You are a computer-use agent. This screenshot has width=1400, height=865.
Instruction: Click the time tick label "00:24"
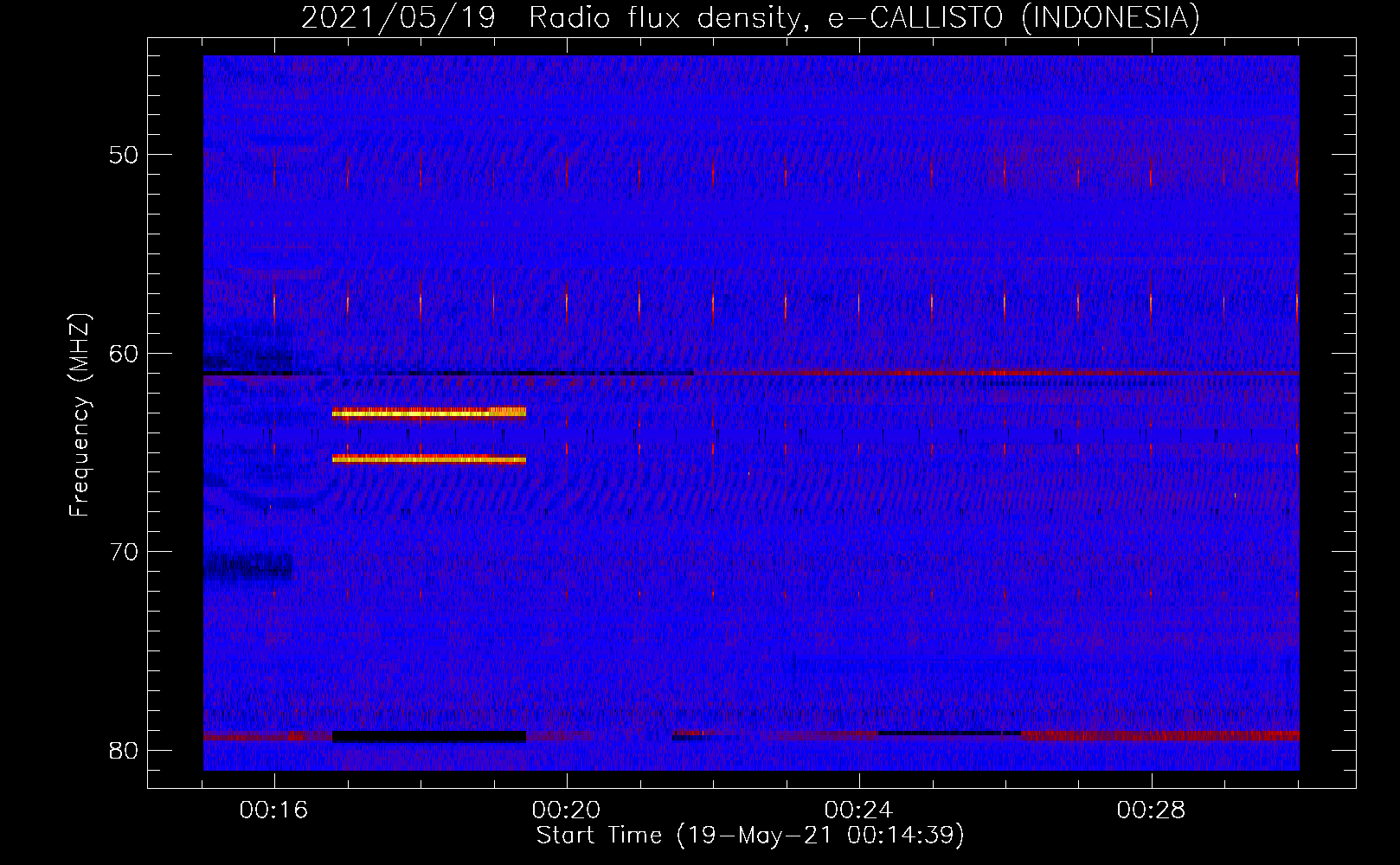tap(859, 810)
